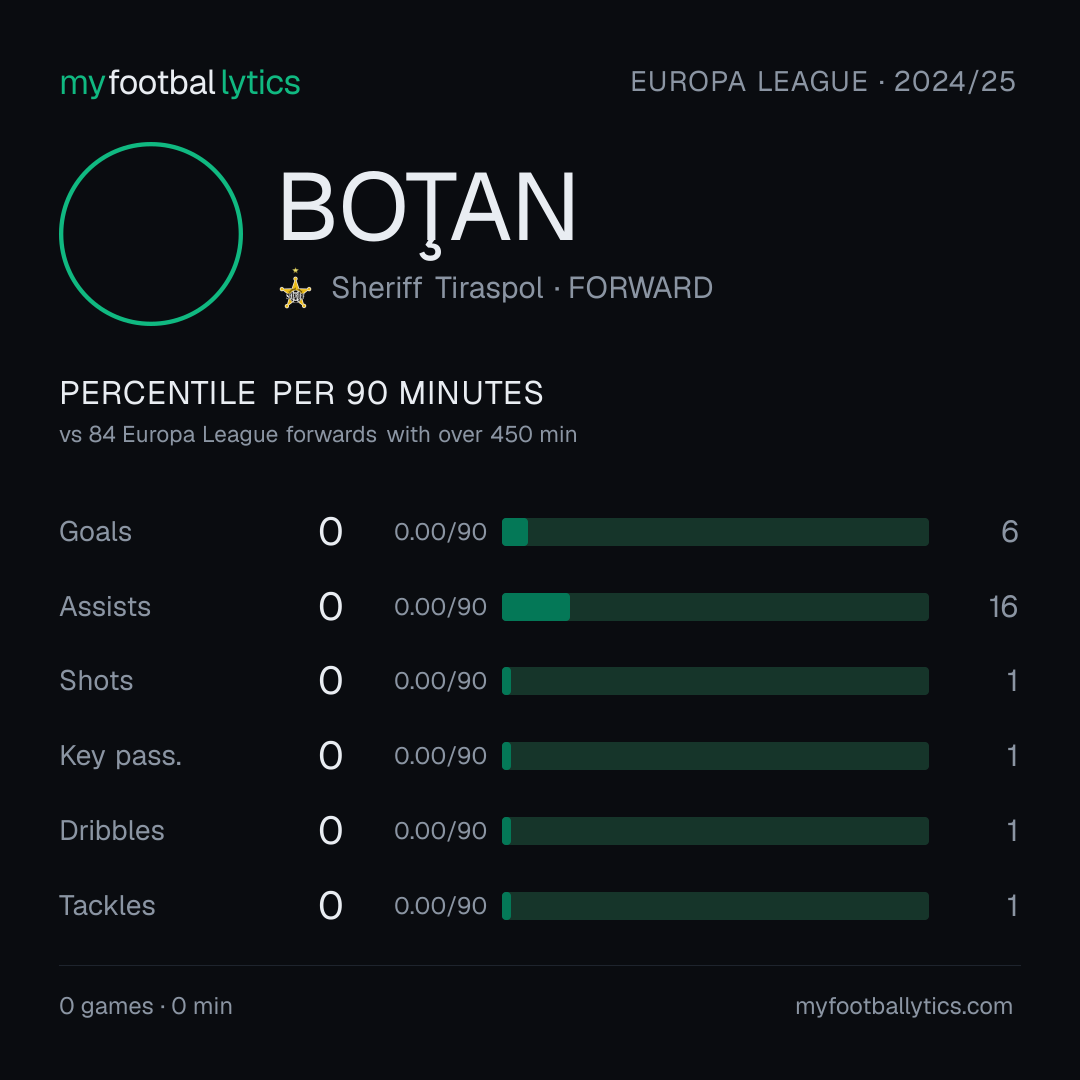Select the Tackles percentile bar
The width and height of the screenshot is (1080, 1080).
pyautogui.click(x=715, y=906)
